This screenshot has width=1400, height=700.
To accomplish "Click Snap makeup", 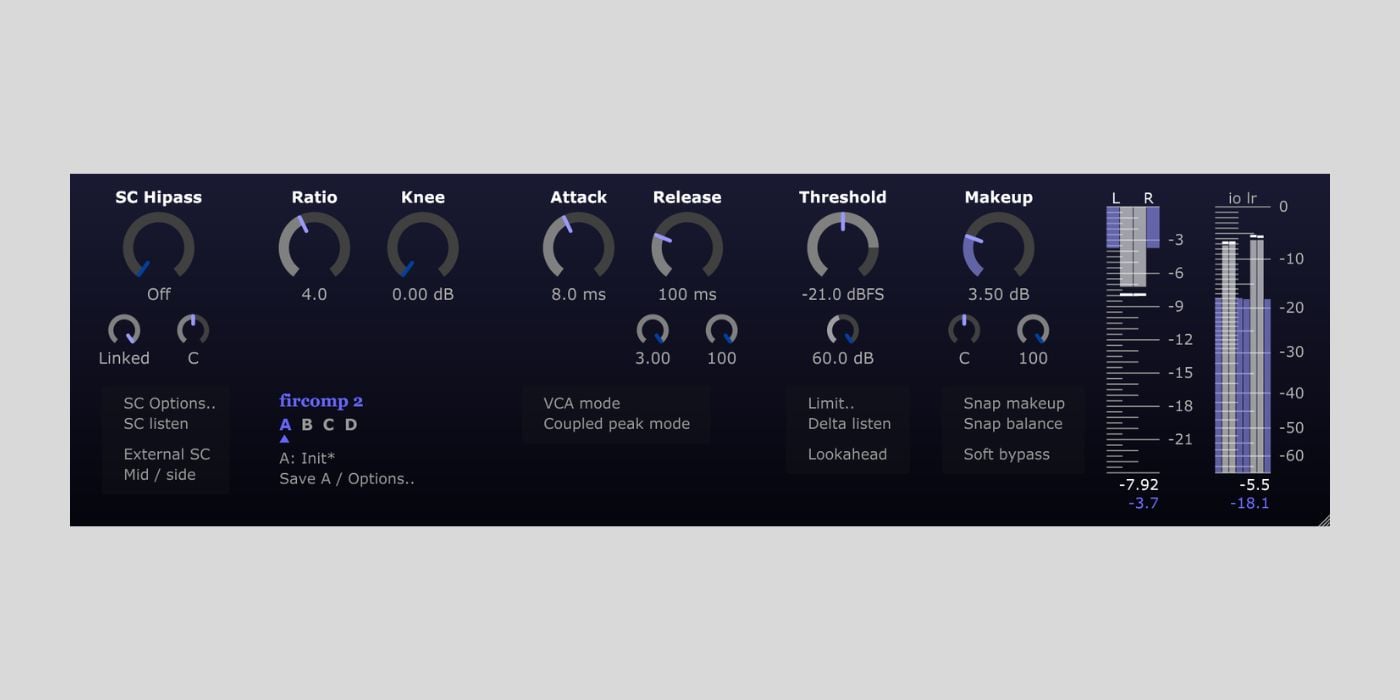I will pyautogui.click(x=1014, y=403).
